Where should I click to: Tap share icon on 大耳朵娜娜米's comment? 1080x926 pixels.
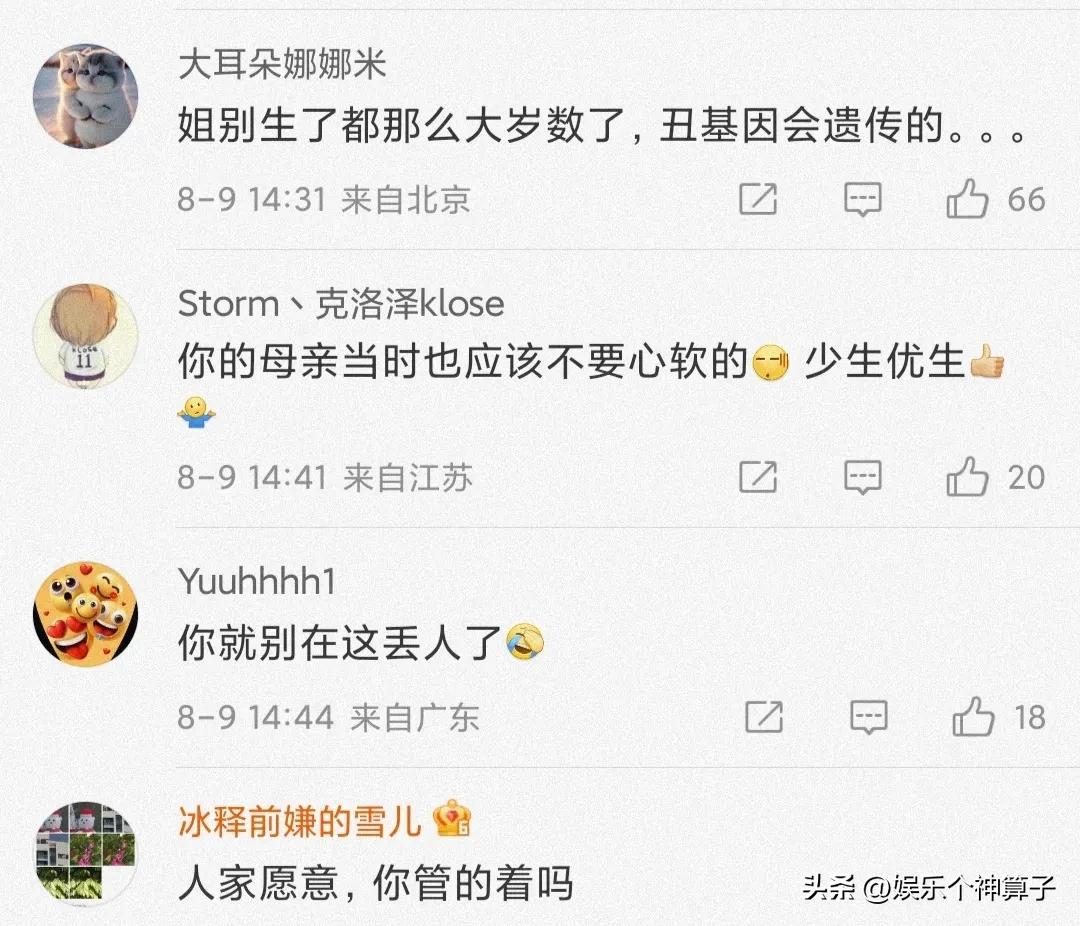(758, 199)
